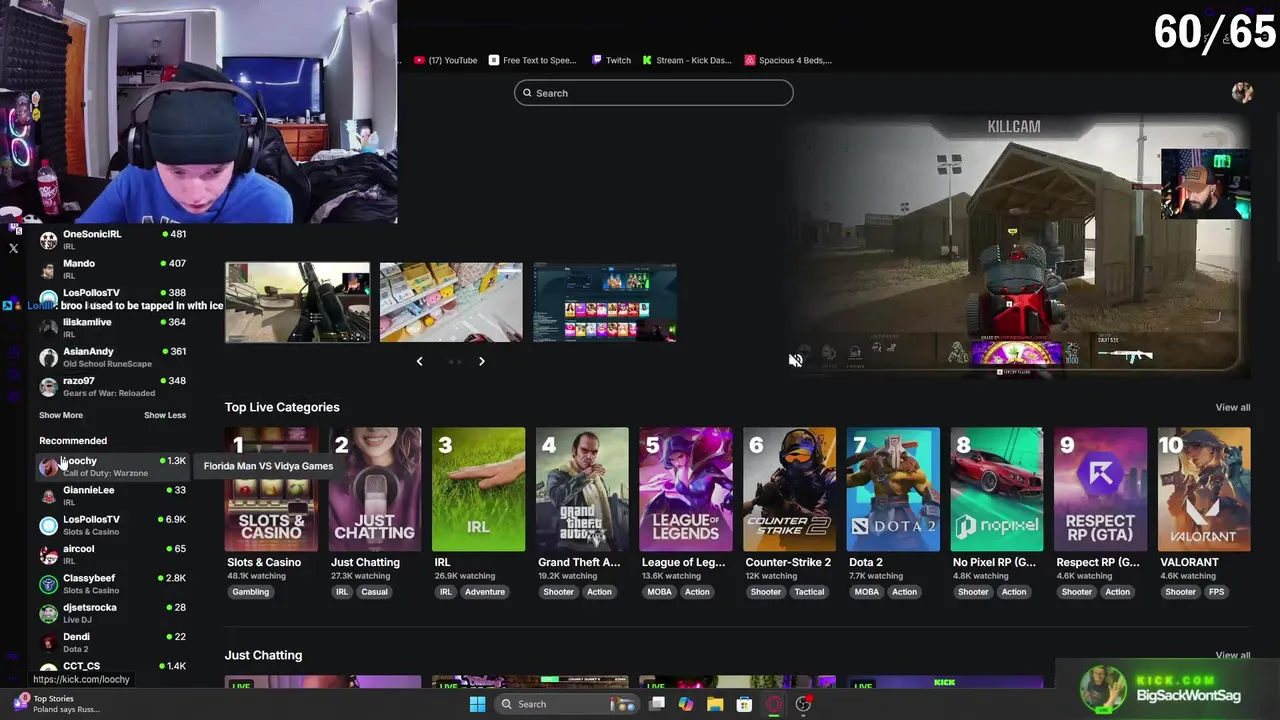Open the Respect RP (GTA) category card
Viewport: 1280px width, 720px height.
tap(1100, 490)
